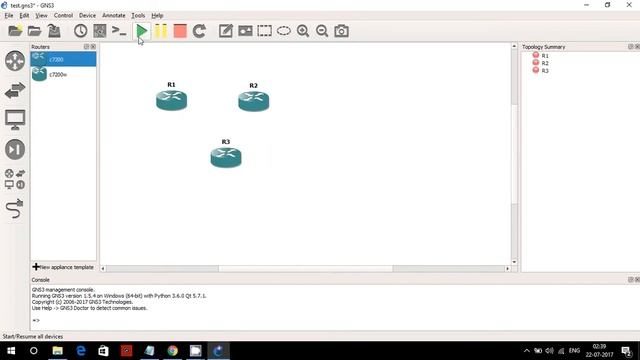
Task: Click the canvas scroll-left arrow
Action: point(103,269)
